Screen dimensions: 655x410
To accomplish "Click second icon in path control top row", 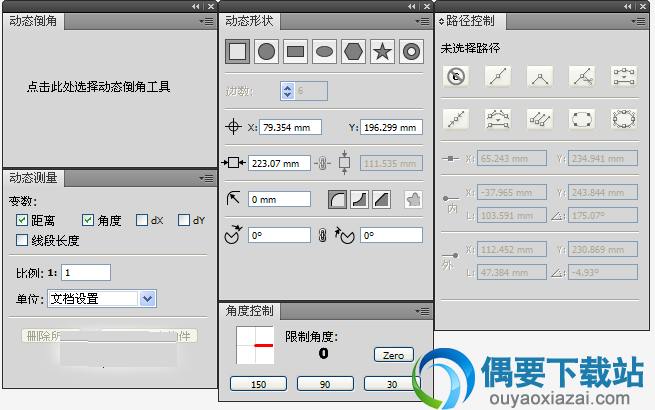I will tap(498, 76).
